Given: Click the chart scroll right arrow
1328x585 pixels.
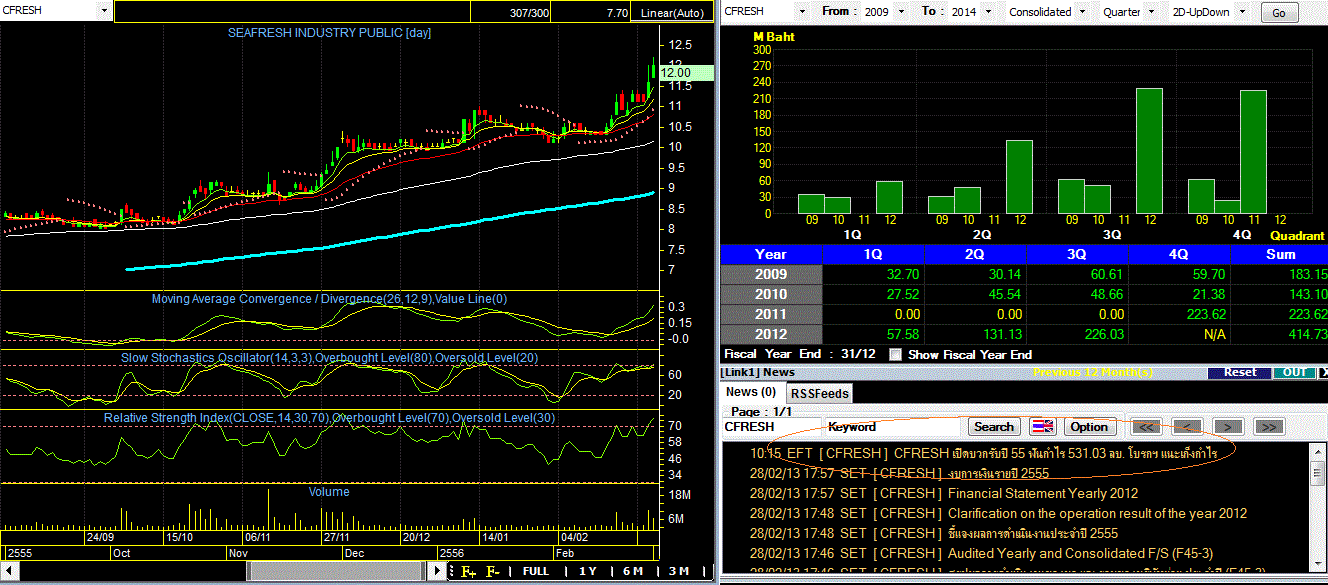Looking at the screenshot, I should (436, 570).
